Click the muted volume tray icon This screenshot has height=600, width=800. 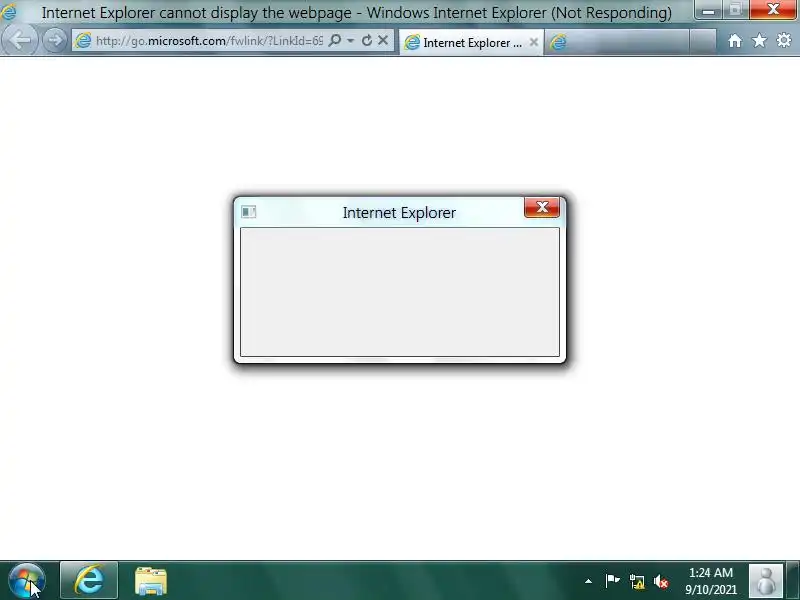[661, 581]
